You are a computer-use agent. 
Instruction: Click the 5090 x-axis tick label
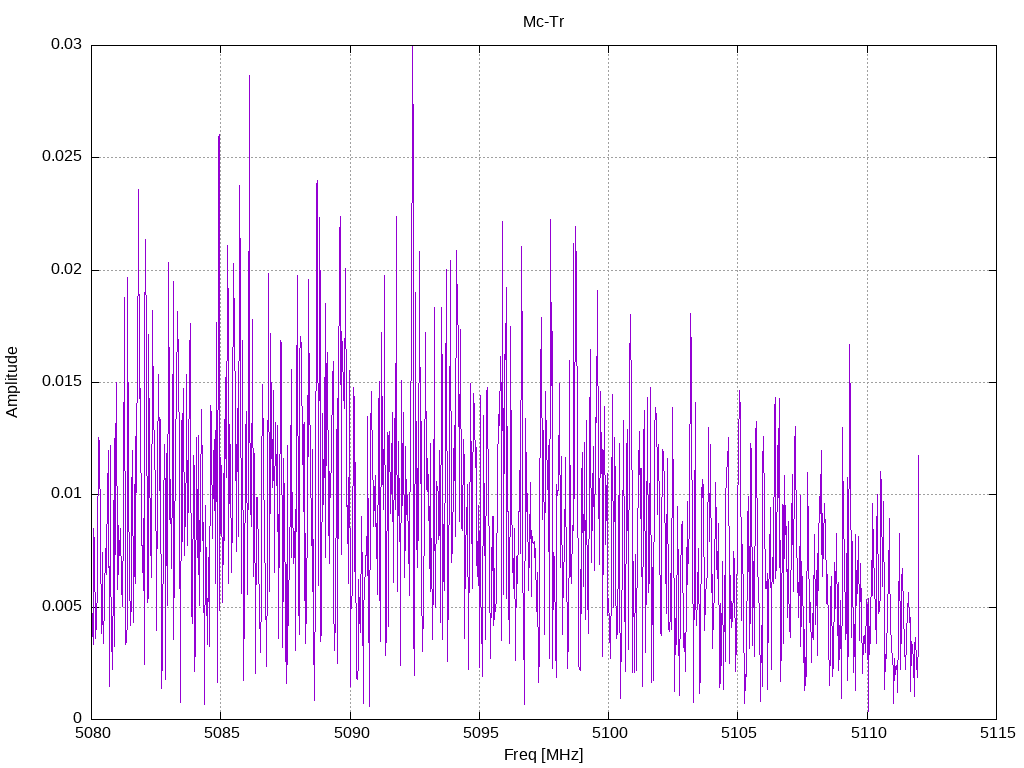click(x=351, y=733)
